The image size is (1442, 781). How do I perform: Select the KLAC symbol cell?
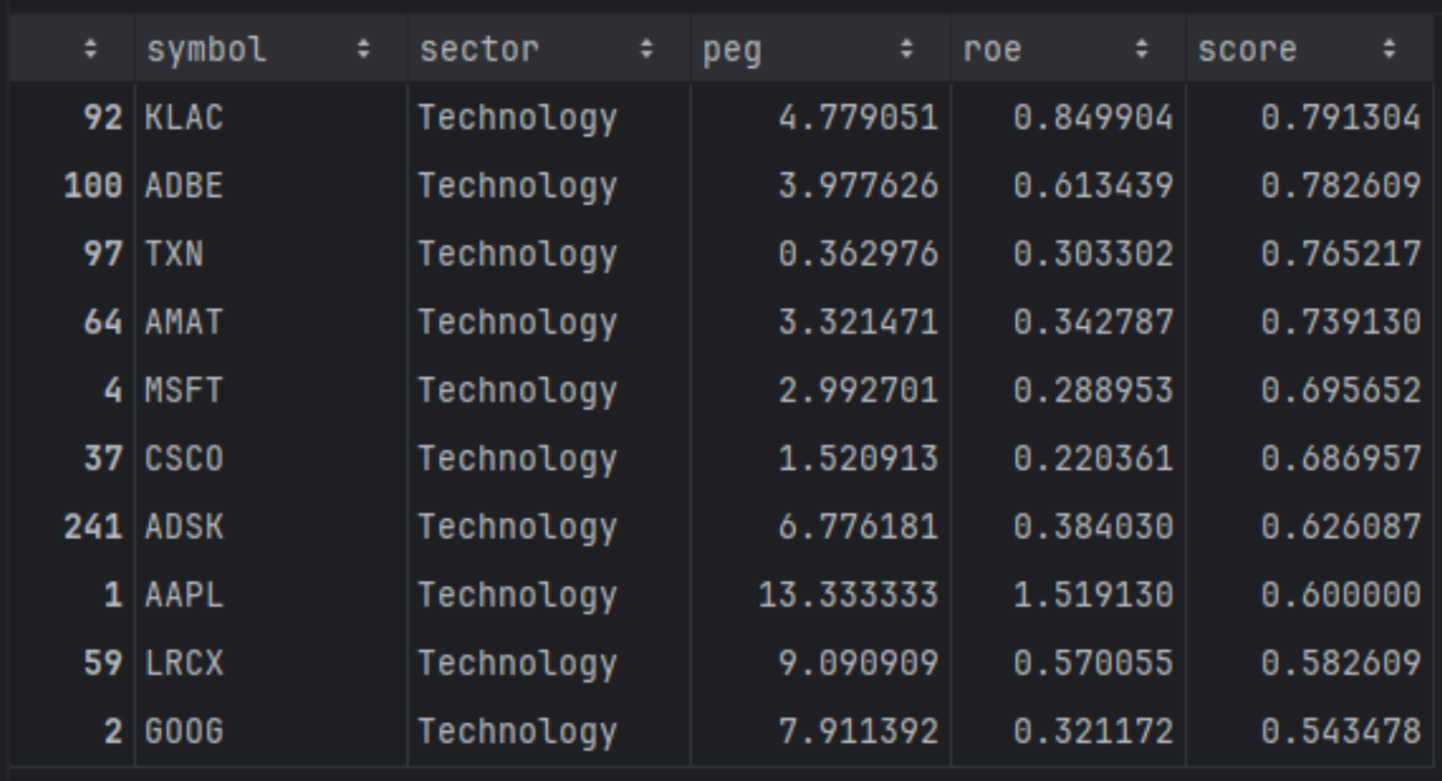pyautogui.click(x=185, y=118)
